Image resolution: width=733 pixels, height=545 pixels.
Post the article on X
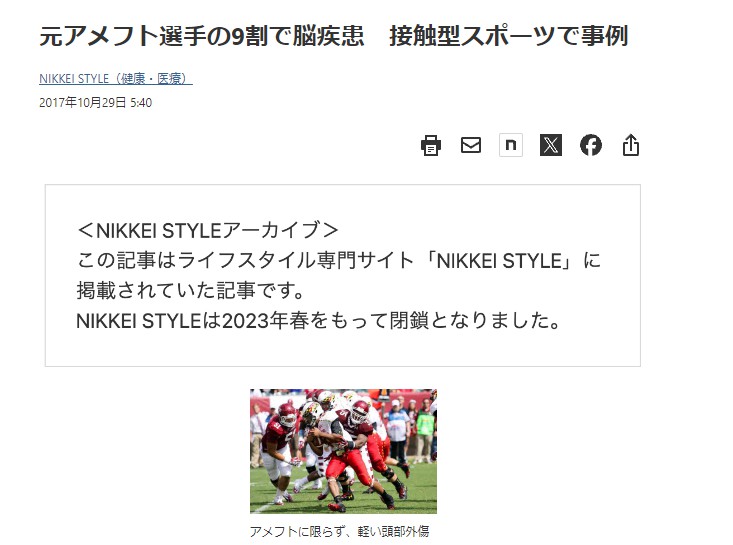[551, 145]
